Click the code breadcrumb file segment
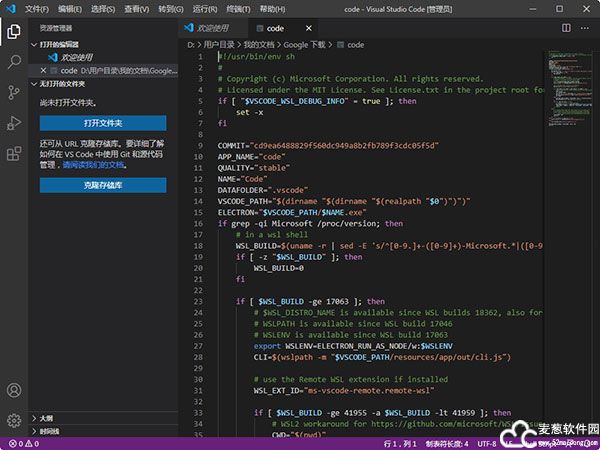 coord(351,45)
